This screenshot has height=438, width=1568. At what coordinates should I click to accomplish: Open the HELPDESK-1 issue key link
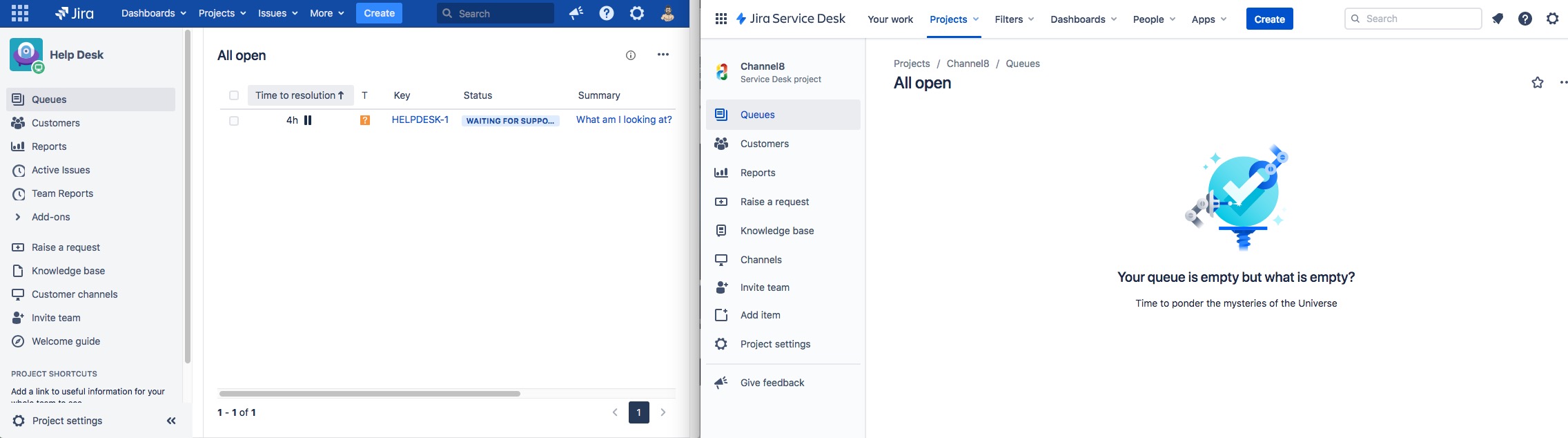point(420,120)
